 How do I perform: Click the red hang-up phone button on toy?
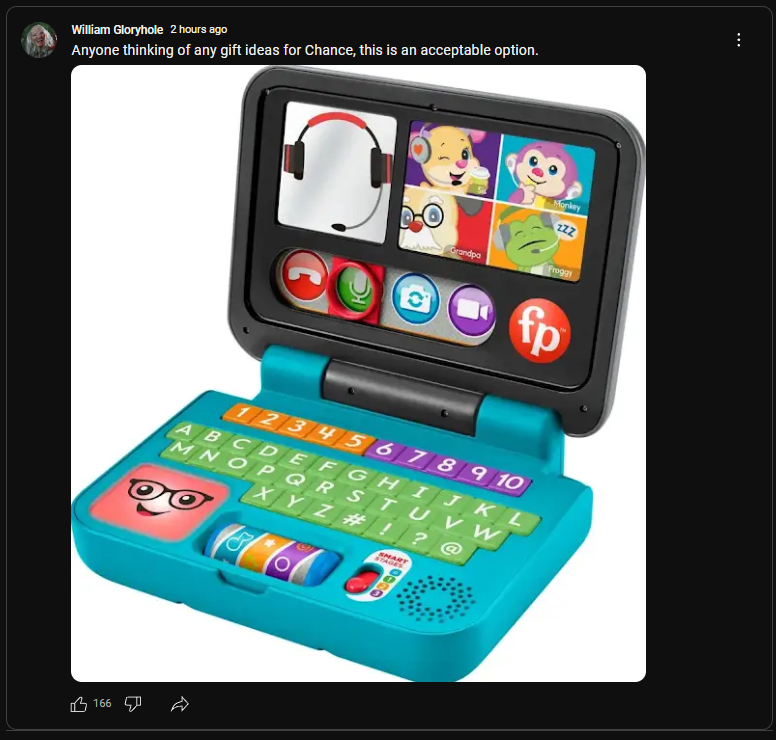(x=304, y=276)
